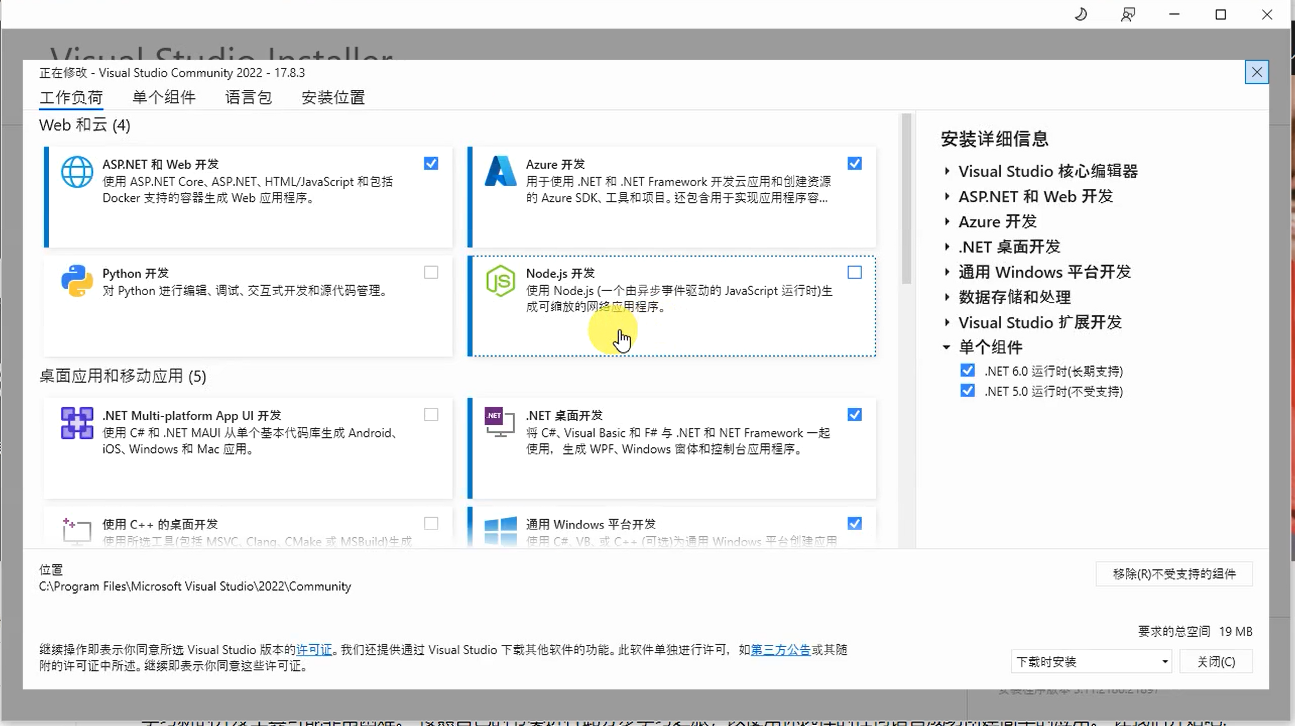Switch to the 工作负荷 tab
Viewport: 1295px width, 726px height.
(71, 98)
